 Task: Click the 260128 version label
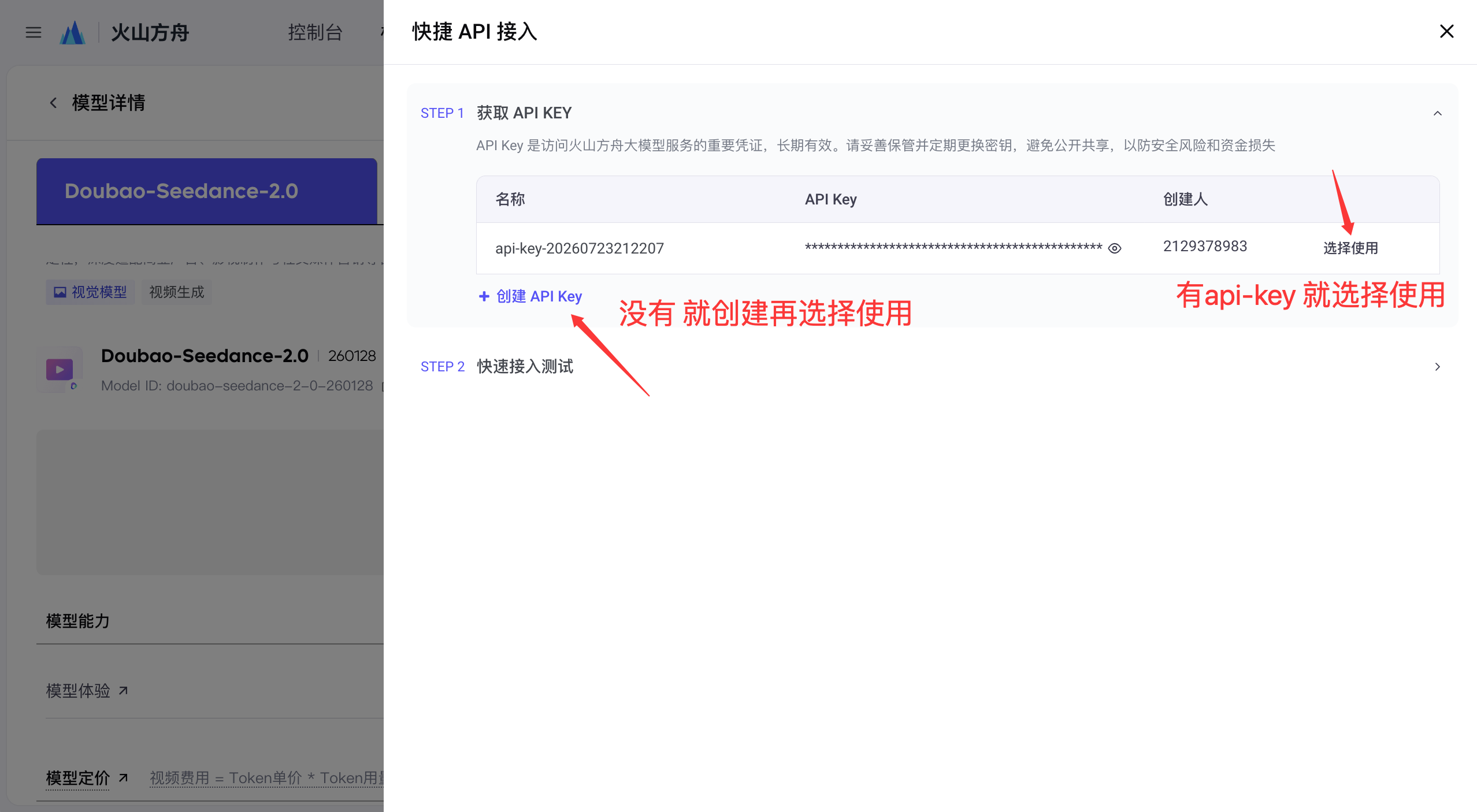[x=352, y=356]
